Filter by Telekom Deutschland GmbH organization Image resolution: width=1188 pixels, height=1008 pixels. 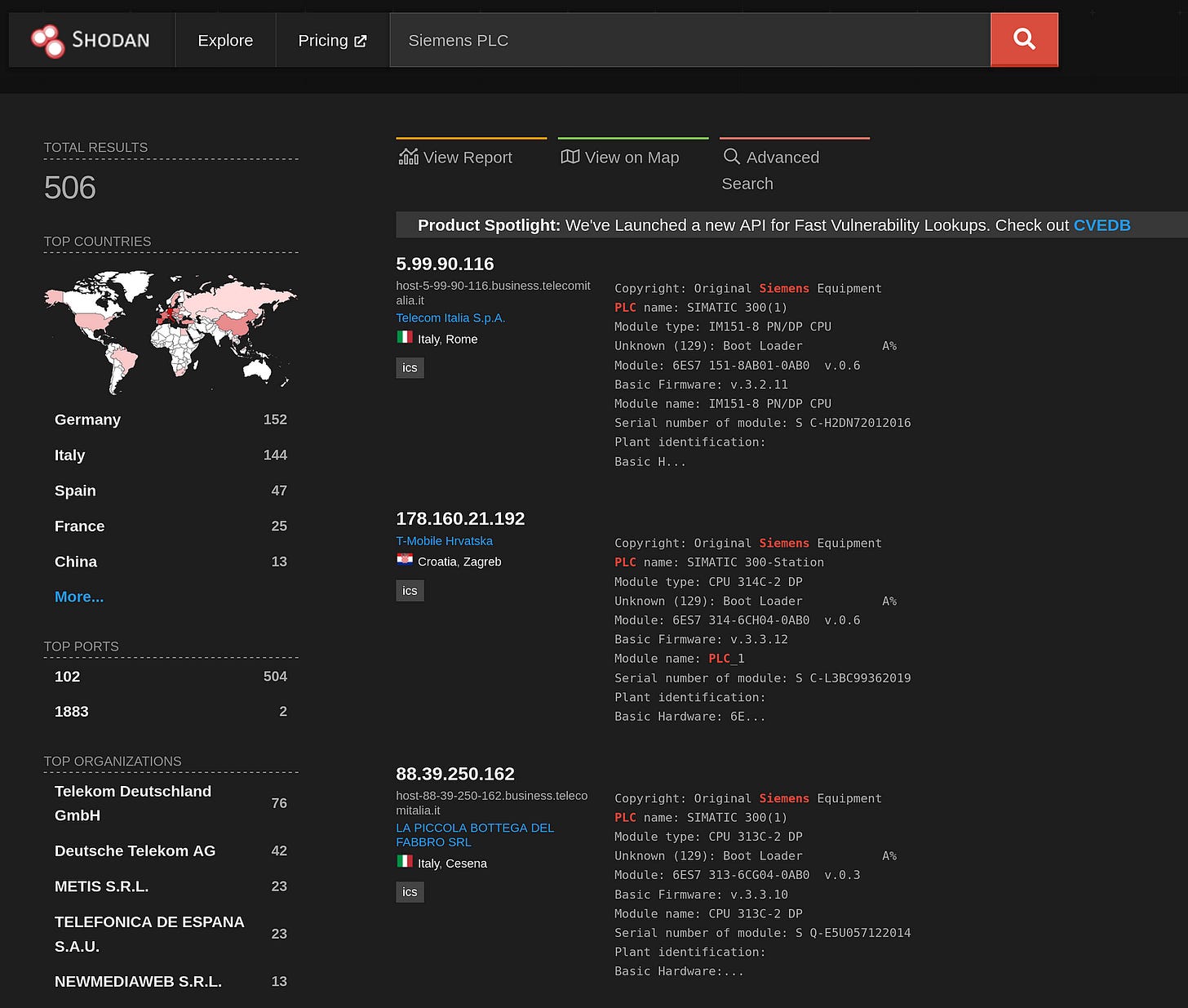point(171,803)
